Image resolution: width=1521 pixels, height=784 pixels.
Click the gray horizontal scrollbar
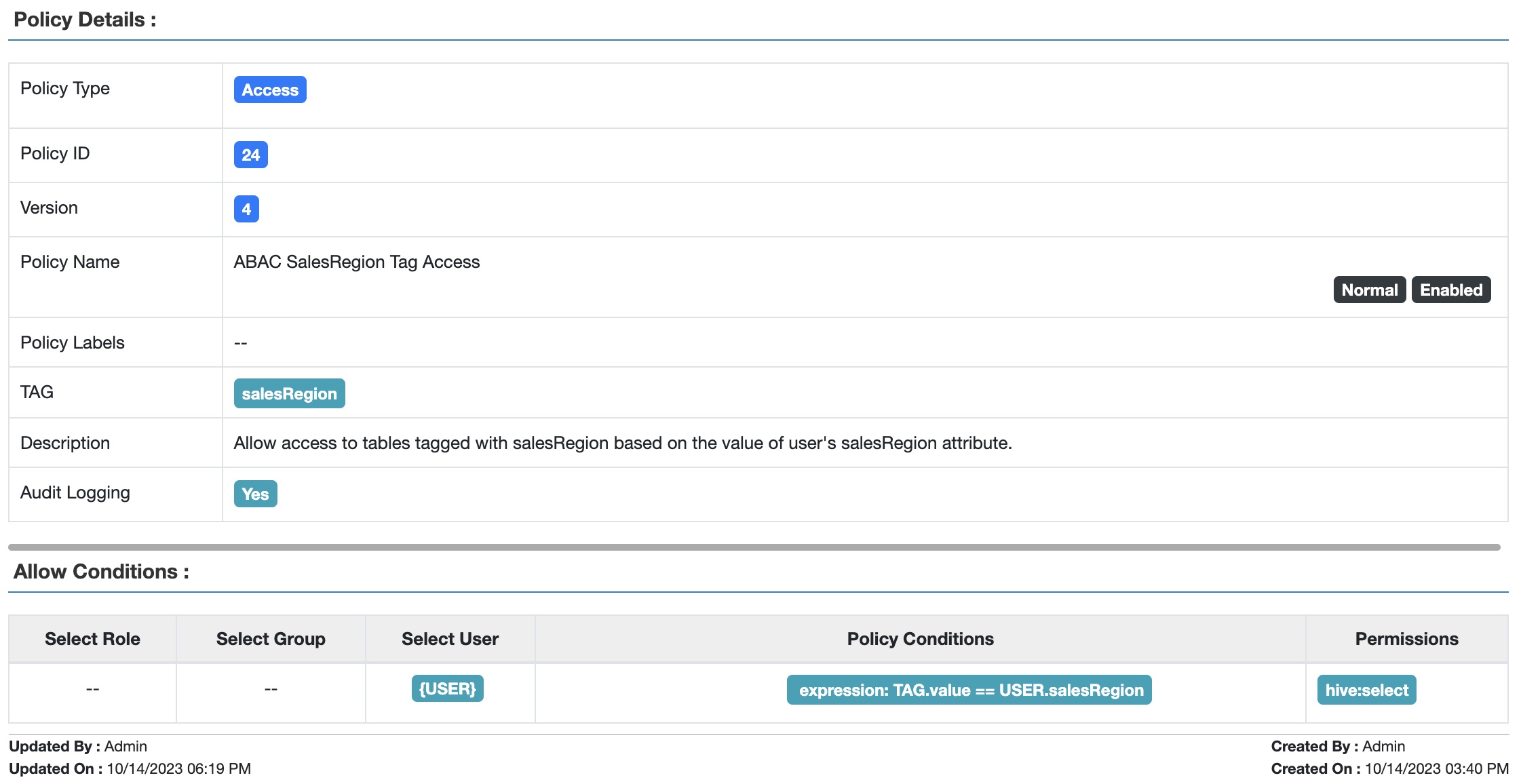coord(753,547)
